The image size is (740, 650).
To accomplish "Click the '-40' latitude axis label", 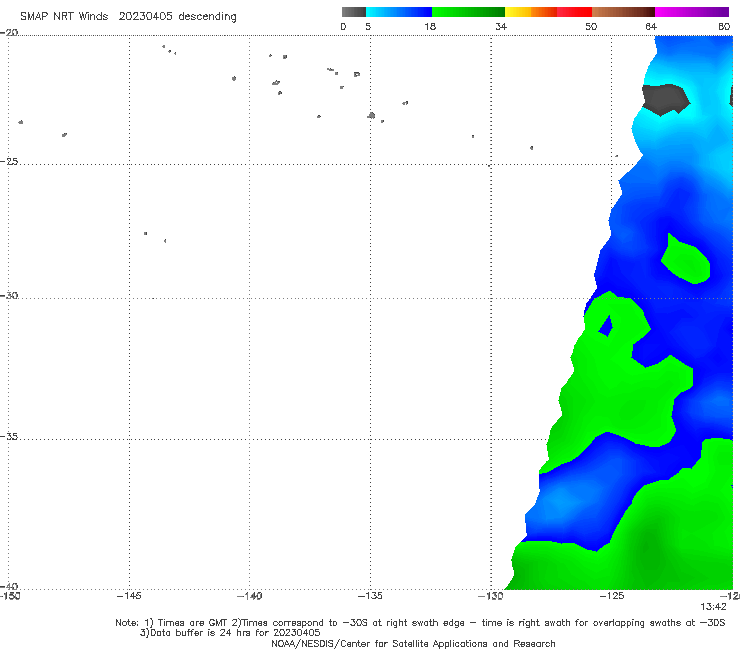I will coord(9,586).
